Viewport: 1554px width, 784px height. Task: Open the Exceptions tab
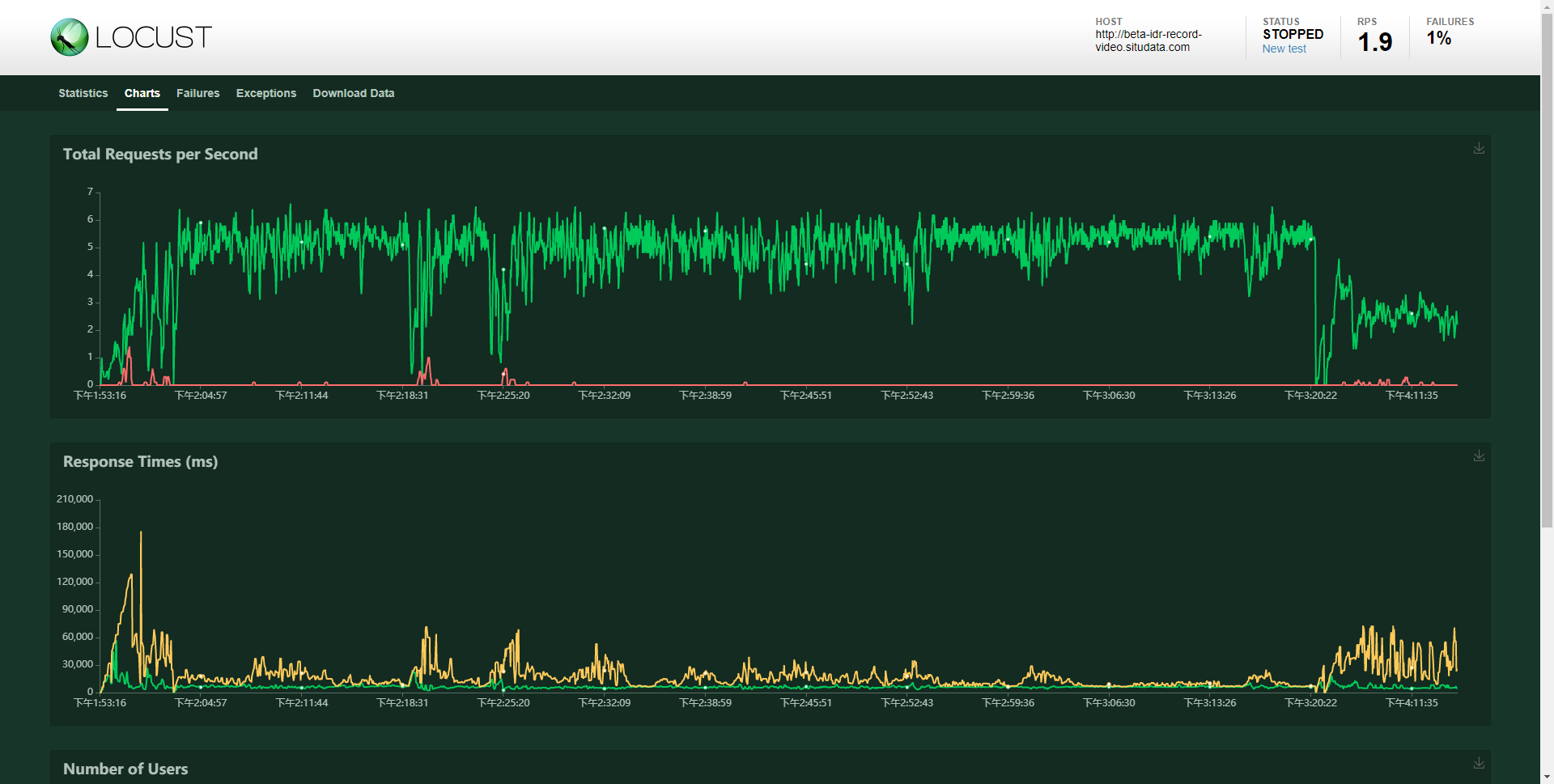[x=266, y=93]
